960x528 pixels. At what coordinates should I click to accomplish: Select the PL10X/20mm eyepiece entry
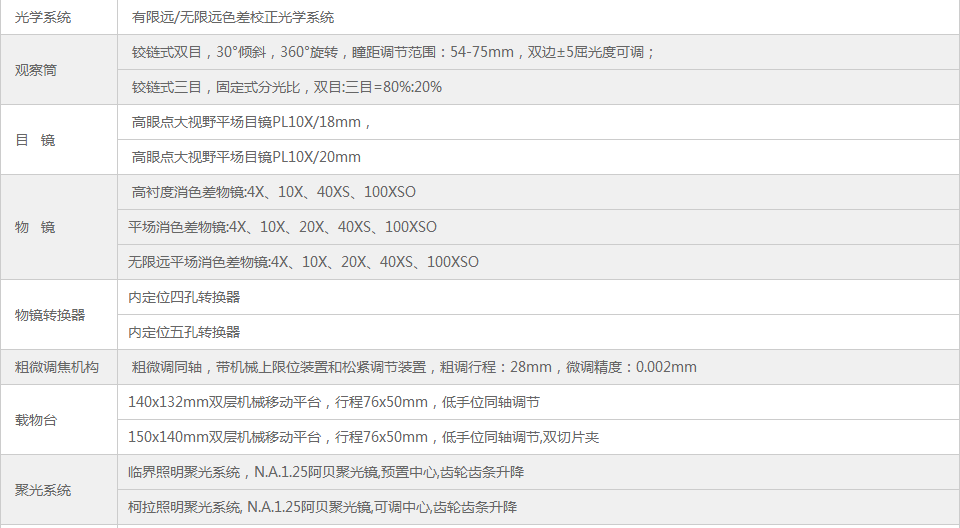(246, 157)
